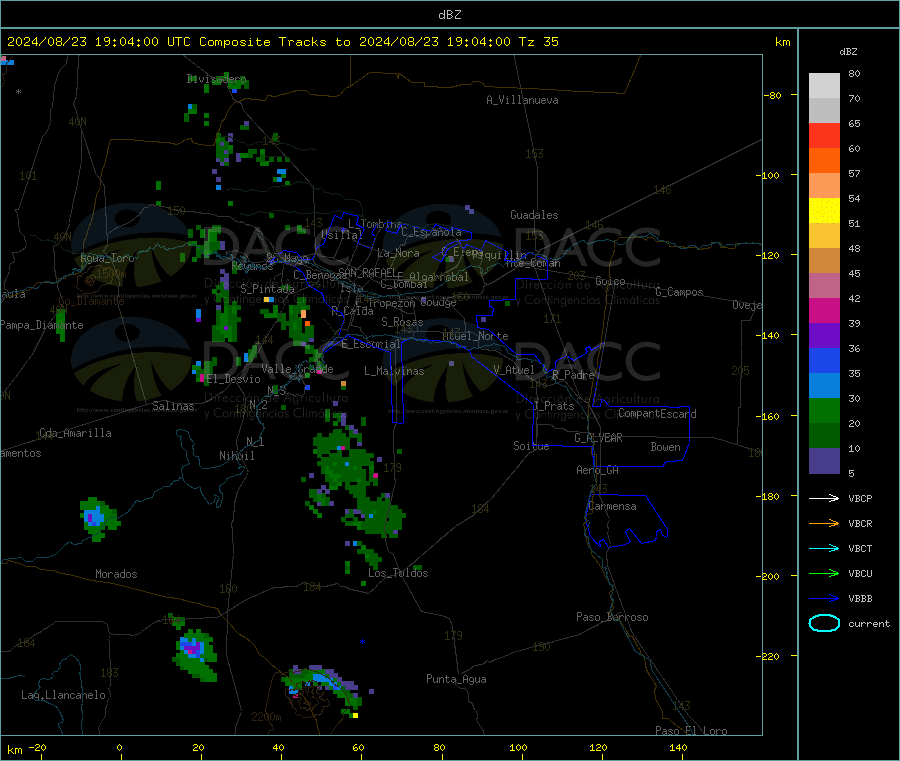This screenshot has width=900, height=761.
Task: Click the Paso_Barroso map label
Action: tap(612, 617)
